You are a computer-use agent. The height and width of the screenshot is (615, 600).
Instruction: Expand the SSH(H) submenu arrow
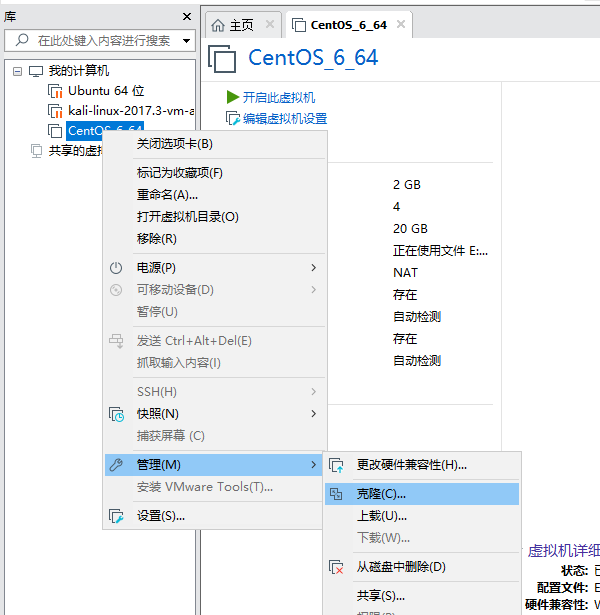click(x=313, y=391)
